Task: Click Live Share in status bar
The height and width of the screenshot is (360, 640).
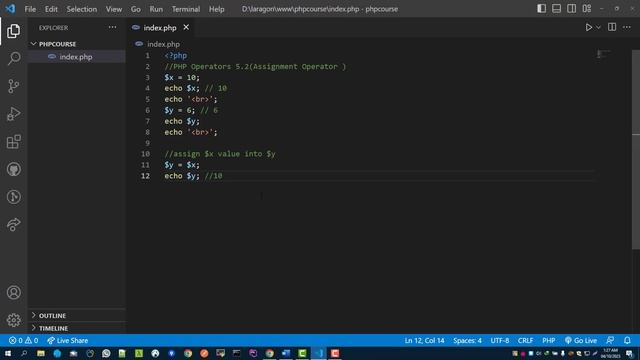Action: 68,340
